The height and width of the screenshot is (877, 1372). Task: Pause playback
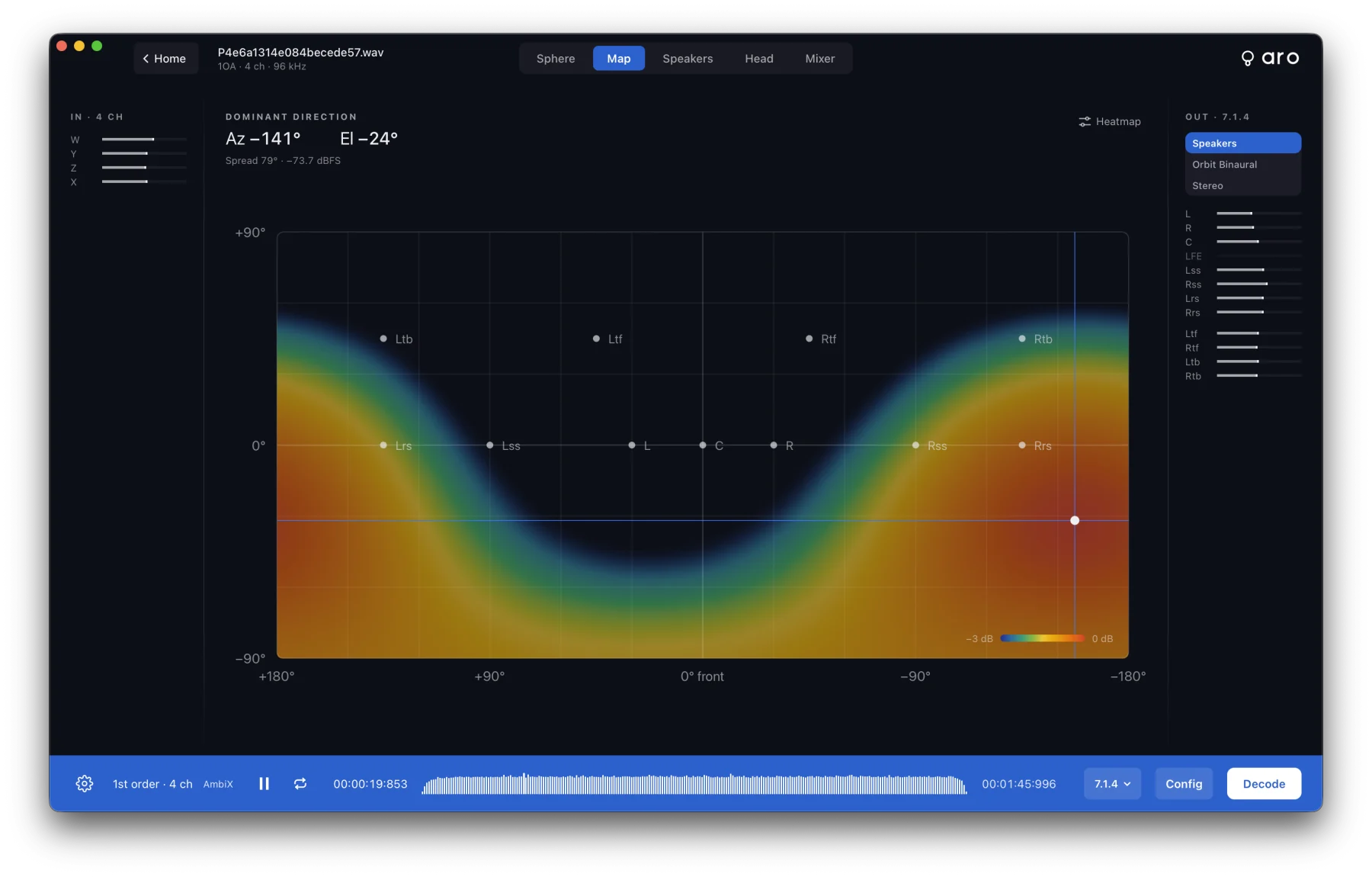point(264,783)
